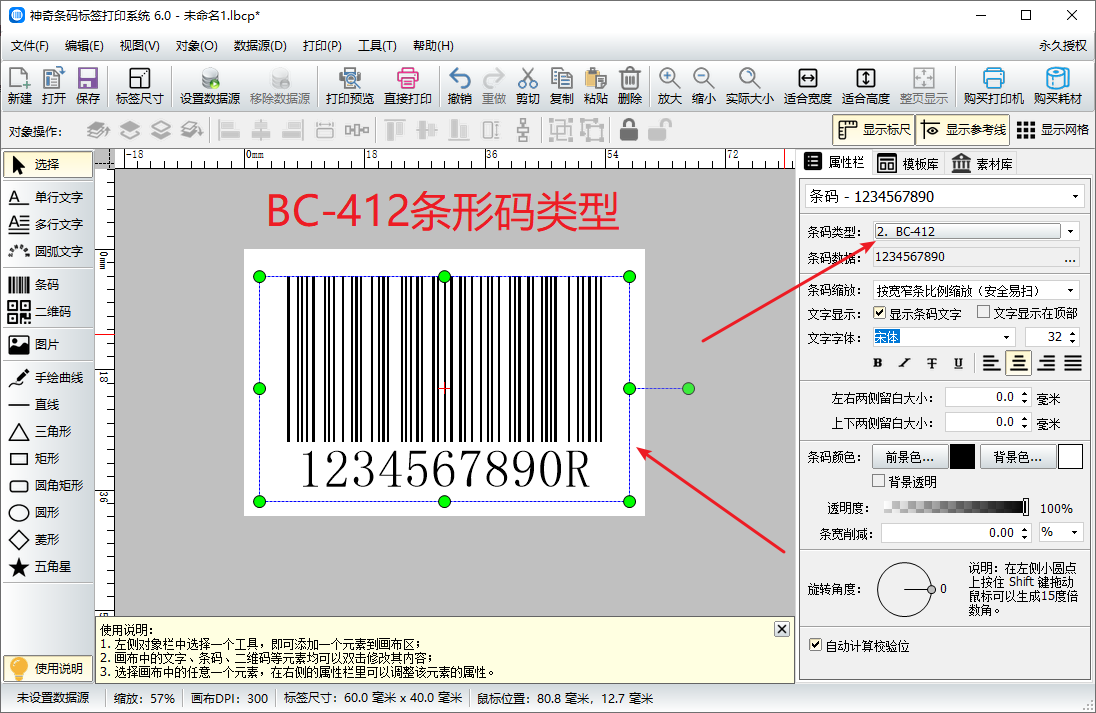
Task: Click 购买耗材 buy supplies icon
Action: tap(1058, 86)
